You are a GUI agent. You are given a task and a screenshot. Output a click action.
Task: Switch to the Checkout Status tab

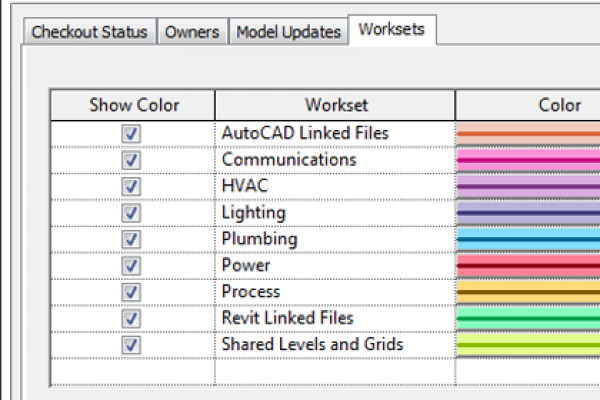click(89, 32)
